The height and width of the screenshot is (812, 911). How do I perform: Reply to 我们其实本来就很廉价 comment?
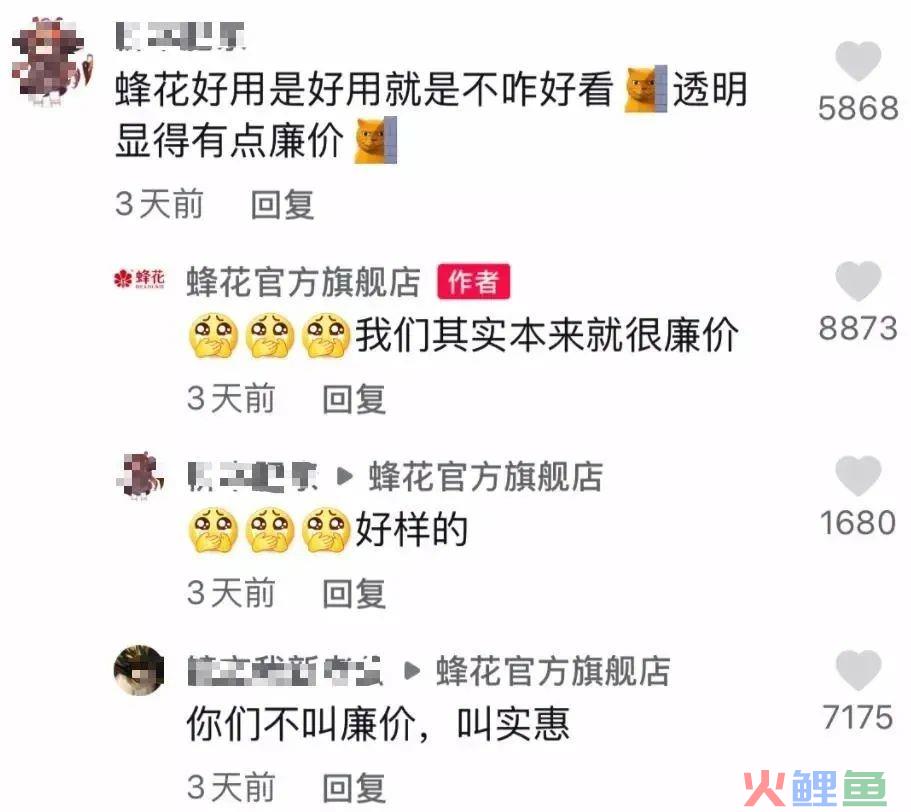point(354,399)
